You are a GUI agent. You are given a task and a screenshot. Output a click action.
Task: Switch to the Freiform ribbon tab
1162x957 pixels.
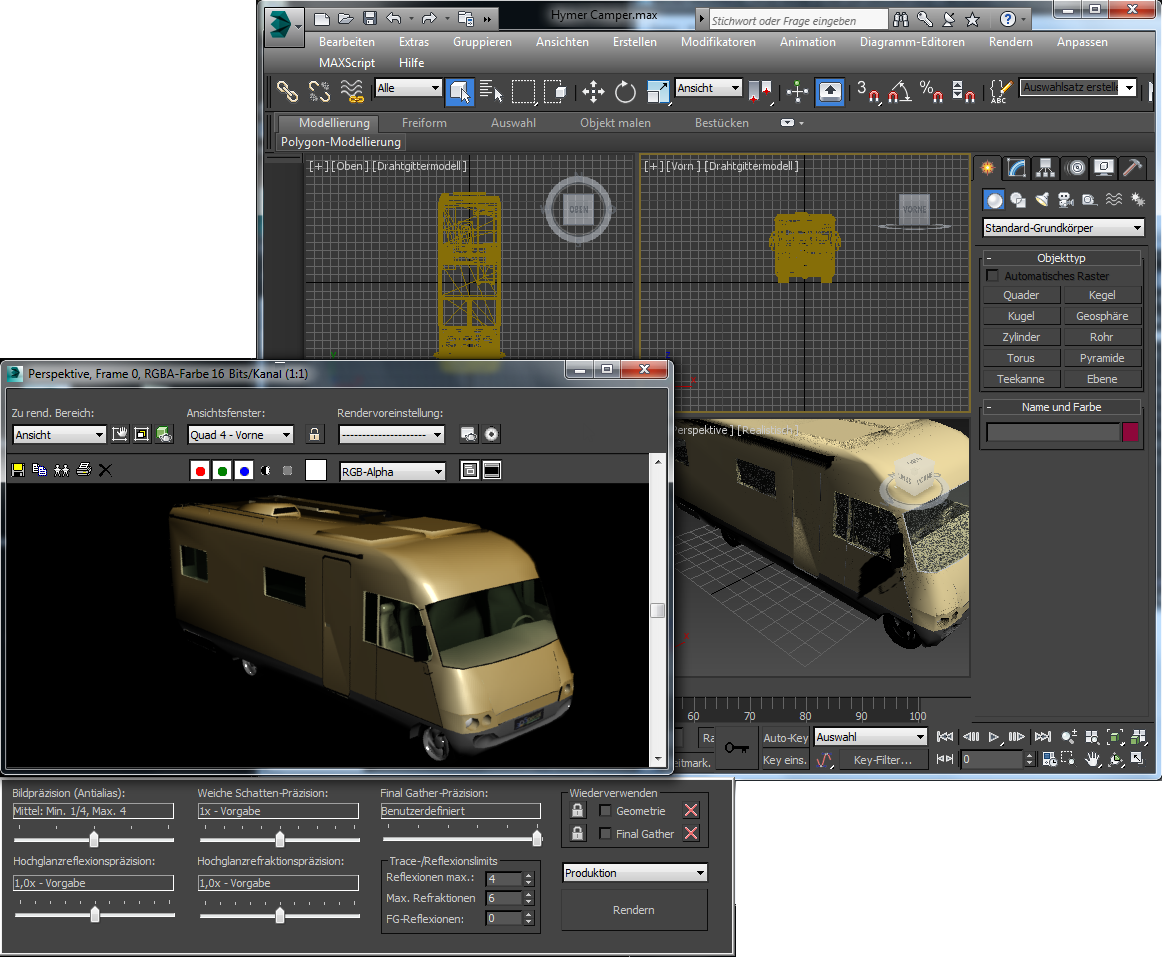point(424,123)
